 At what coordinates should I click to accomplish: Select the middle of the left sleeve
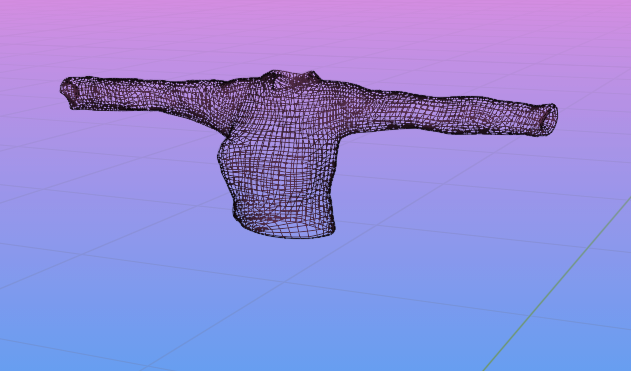149,96
